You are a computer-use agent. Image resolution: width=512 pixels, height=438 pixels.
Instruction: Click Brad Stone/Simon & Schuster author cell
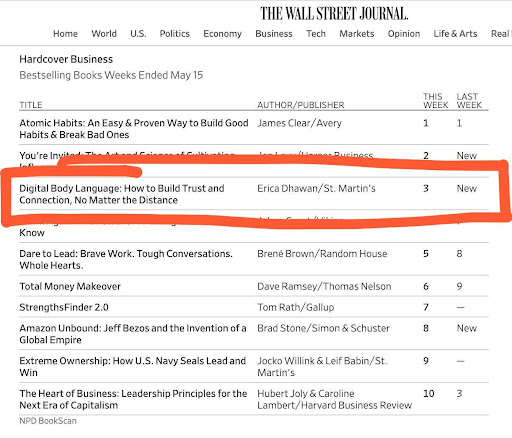pos(323,329)
